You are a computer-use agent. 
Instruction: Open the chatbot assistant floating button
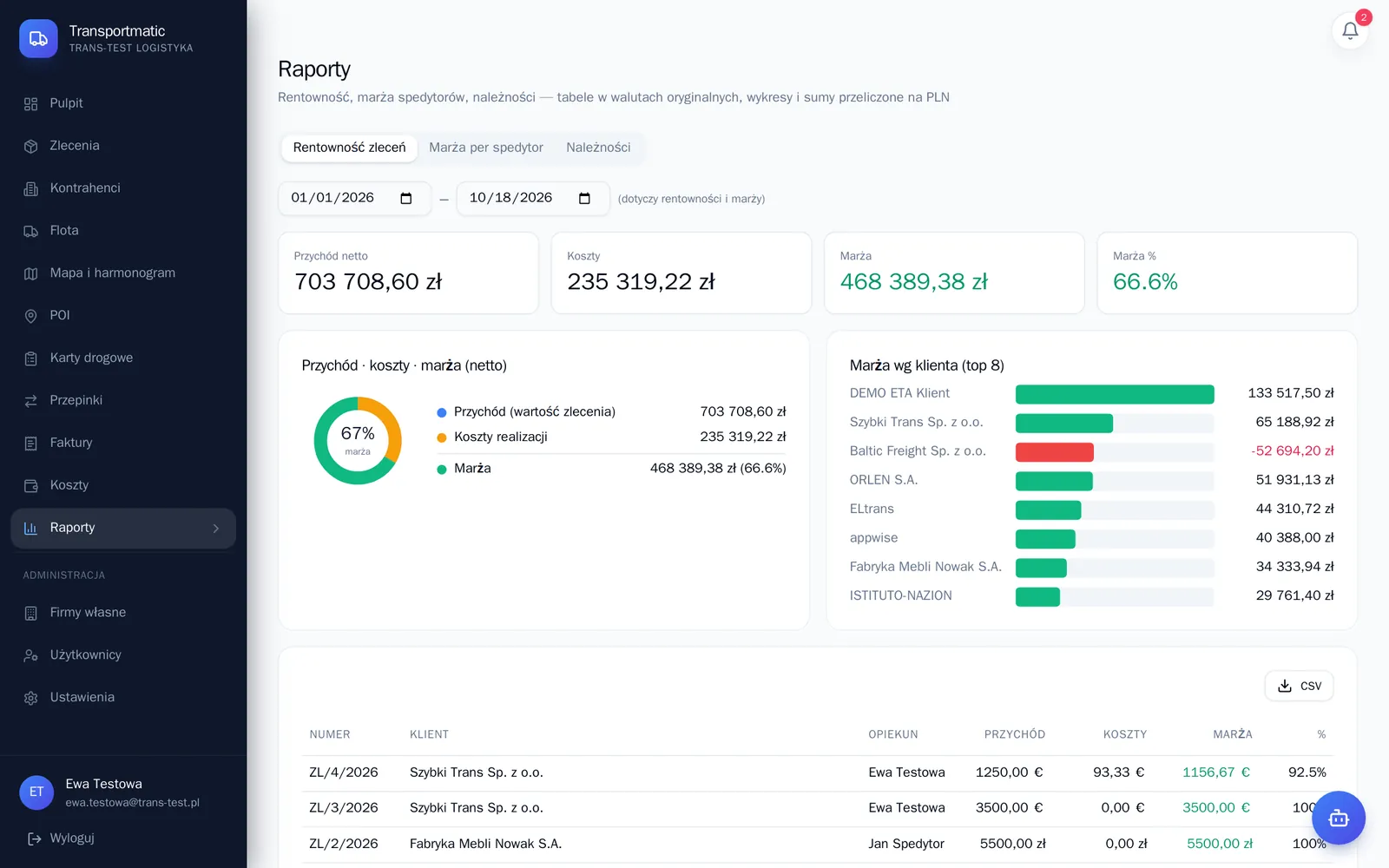tap(1339, 818)
